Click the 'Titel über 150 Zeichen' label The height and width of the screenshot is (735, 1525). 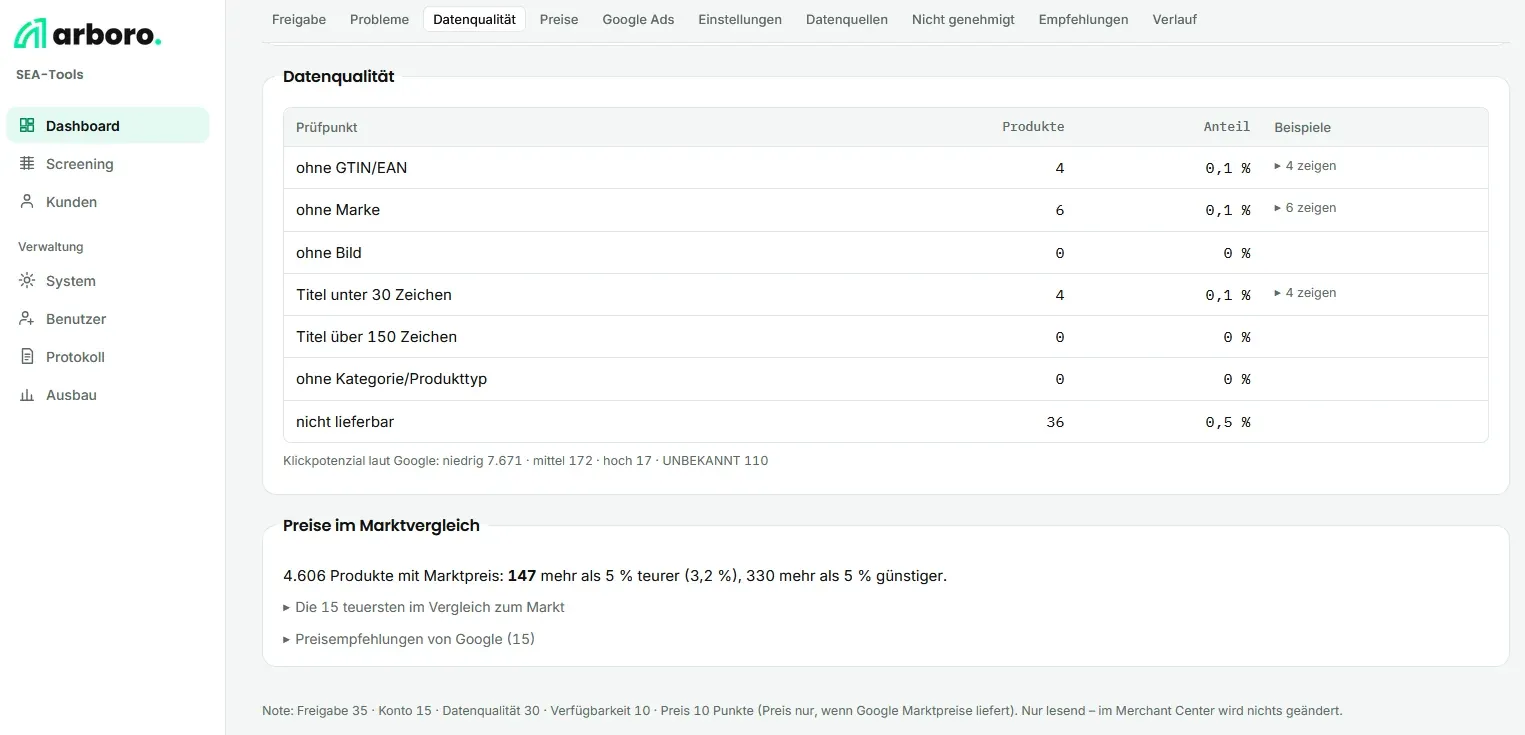pyautogui.click(x=377, y=337)
